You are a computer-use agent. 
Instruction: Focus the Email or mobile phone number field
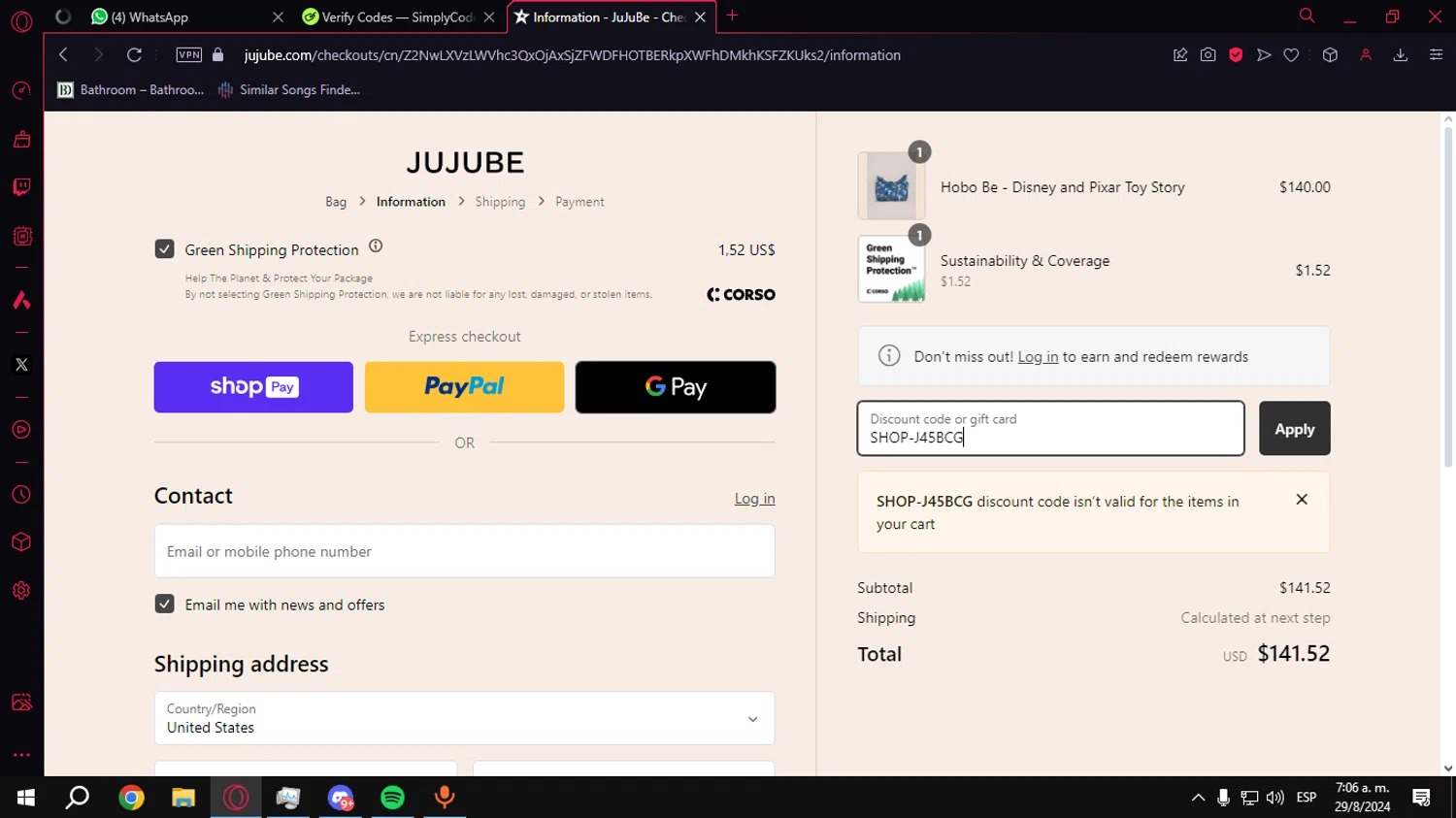(465, 551)
